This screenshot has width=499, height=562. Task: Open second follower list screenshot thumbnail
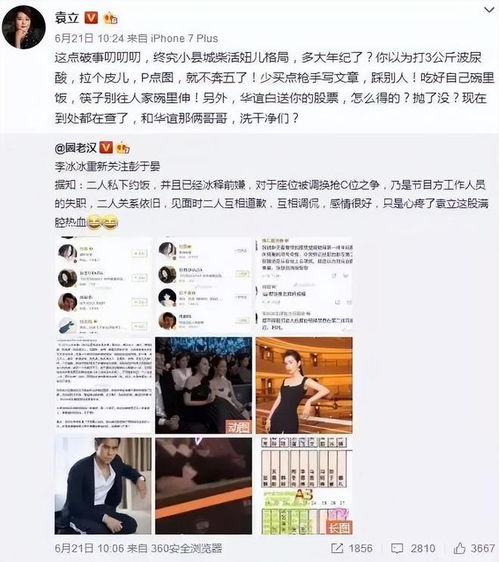204,285
